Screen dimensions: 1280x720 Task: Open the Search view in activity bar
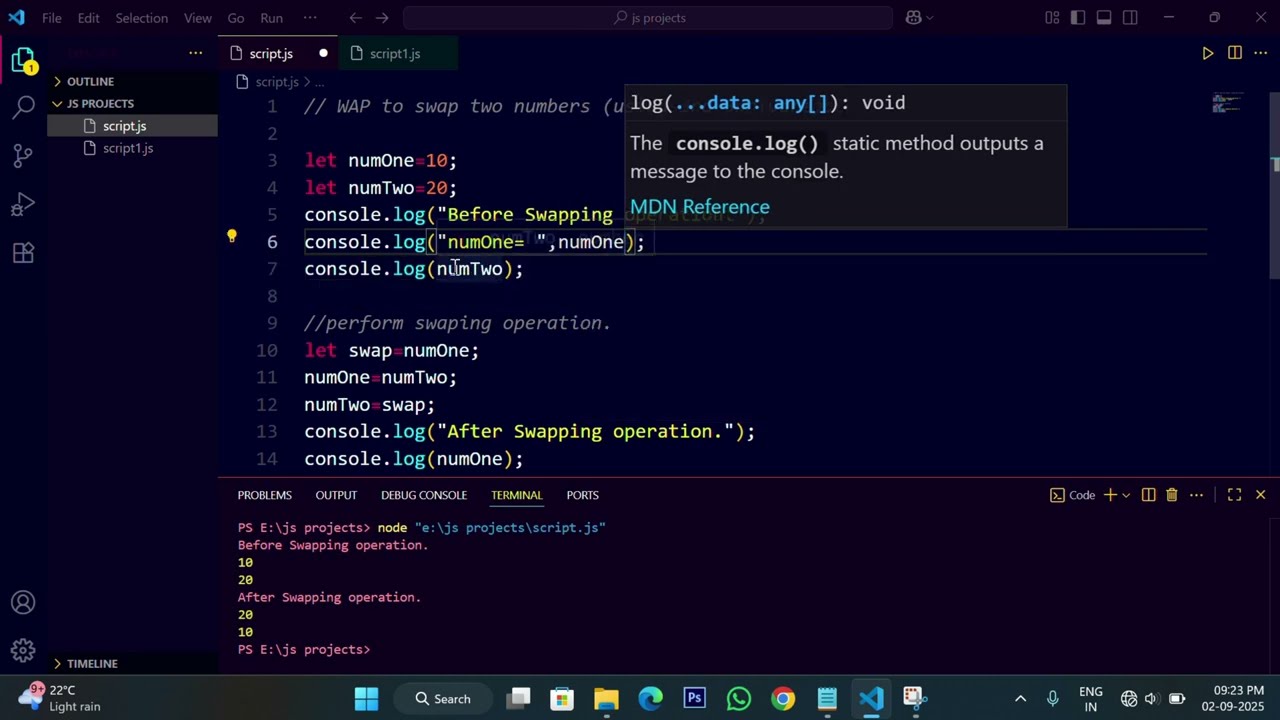click(23, 106)
